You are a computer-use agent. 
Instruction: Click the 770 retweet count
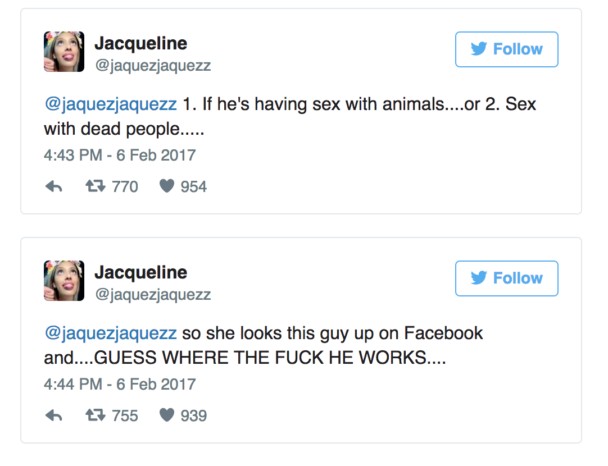(125, 186)
